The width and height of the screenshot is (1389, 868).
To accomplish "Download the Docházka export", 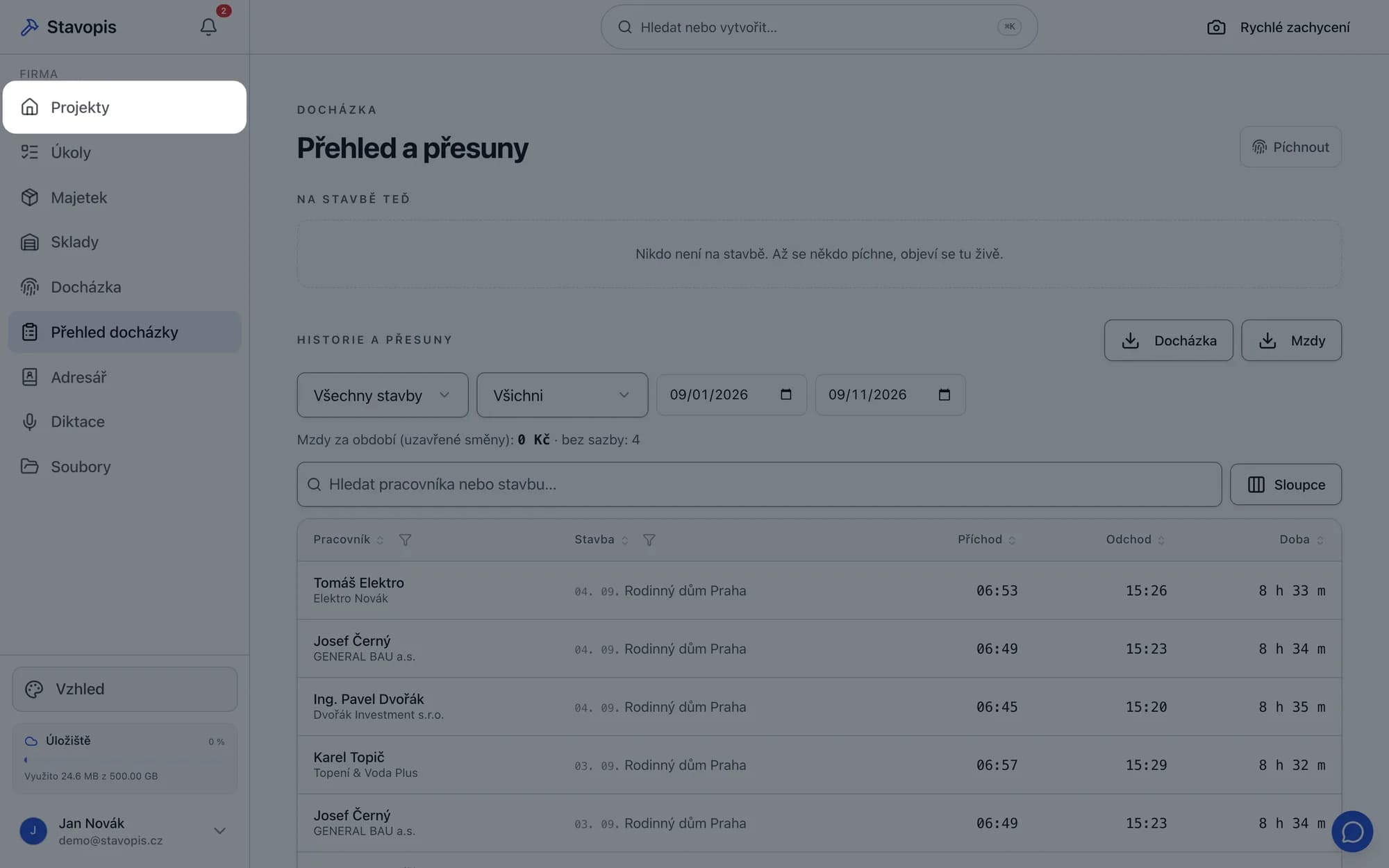I will pyautogui.click(x=1168, y=340).
